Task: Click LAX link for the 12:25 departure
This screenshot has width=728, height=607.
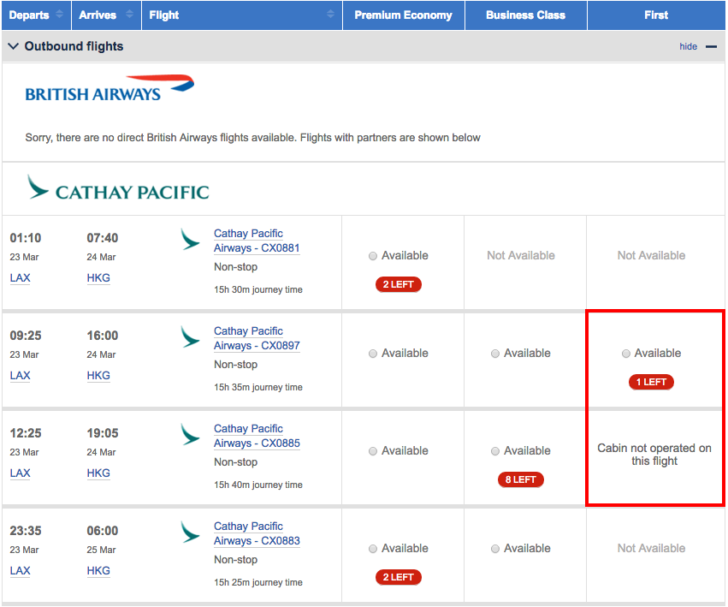Action: tap(20, 473)
